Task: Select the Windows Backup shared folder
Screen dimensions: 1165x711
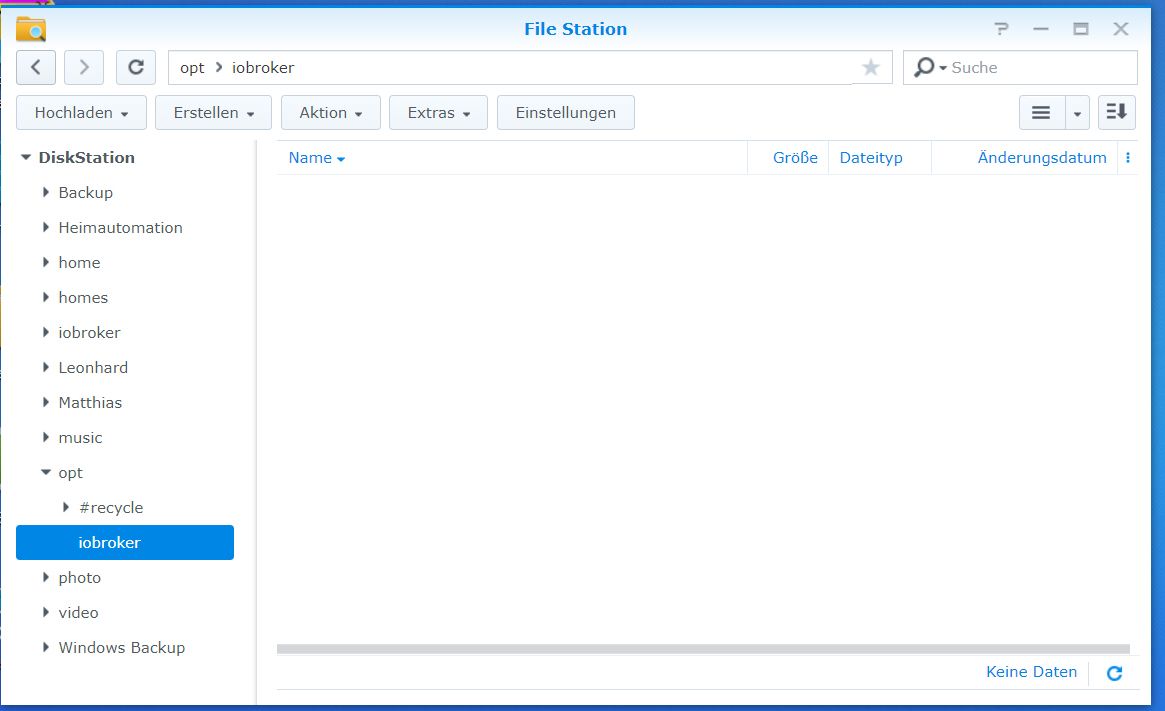Action: click(122, 647)
